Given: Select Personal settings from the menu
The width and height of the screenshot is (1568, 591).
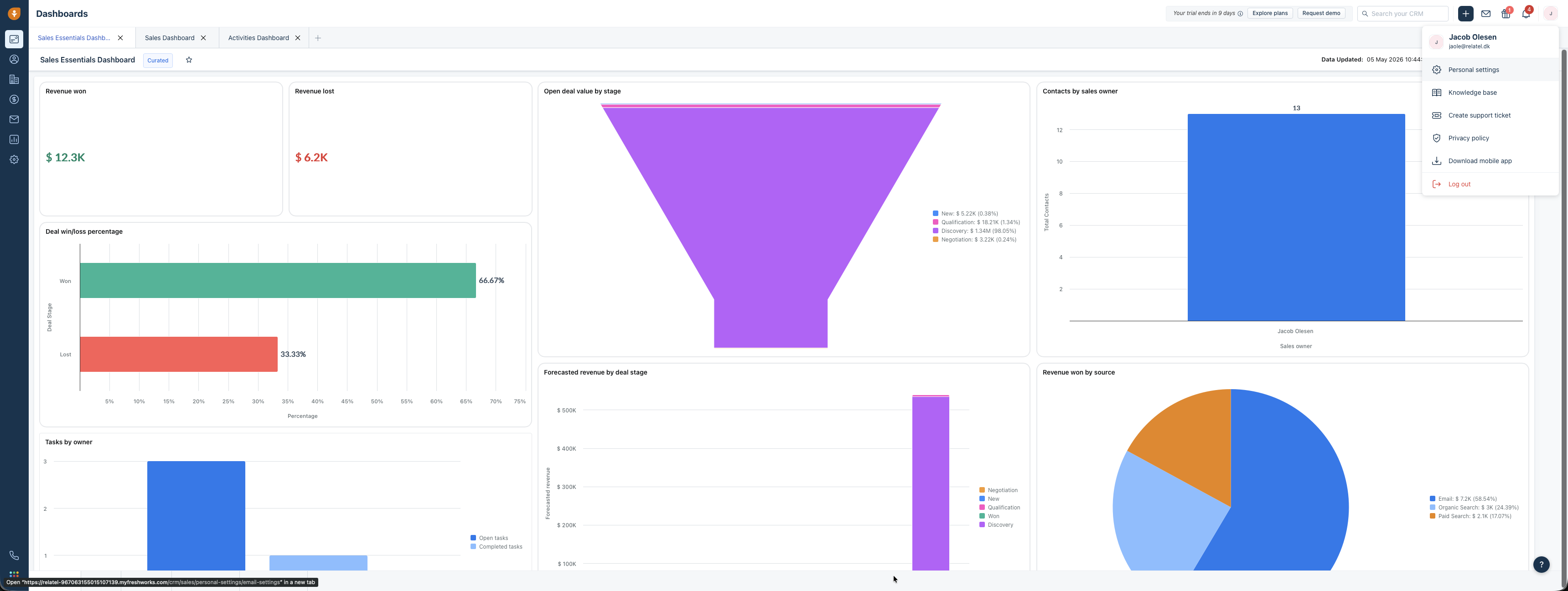Looking at the screenshot, I should 1490,70.
